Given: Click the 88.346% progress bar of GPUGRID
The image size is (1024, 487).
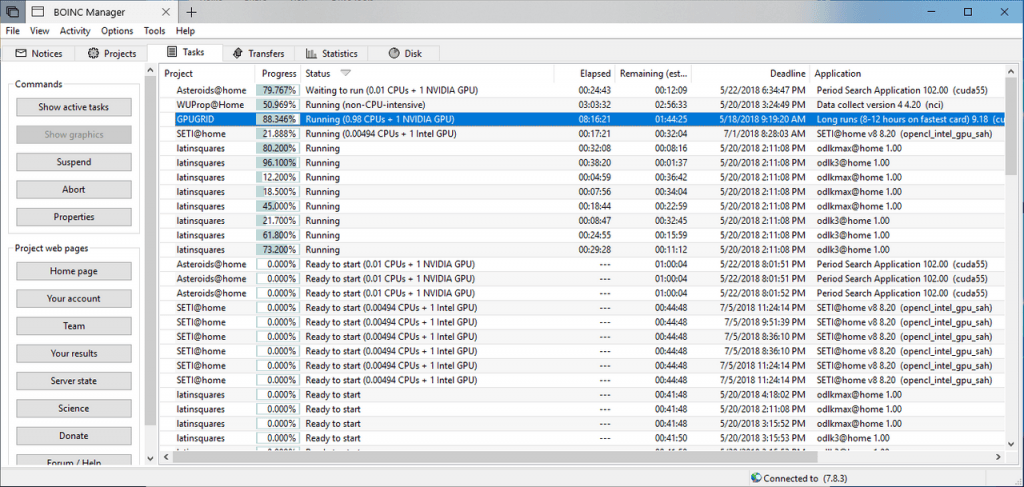Looking at the screenshot, I should [278, 119].
